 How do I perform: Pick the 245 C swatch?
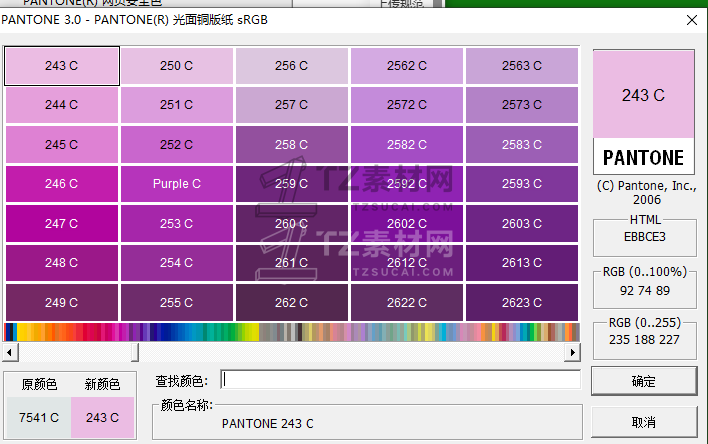pos(62,145)
